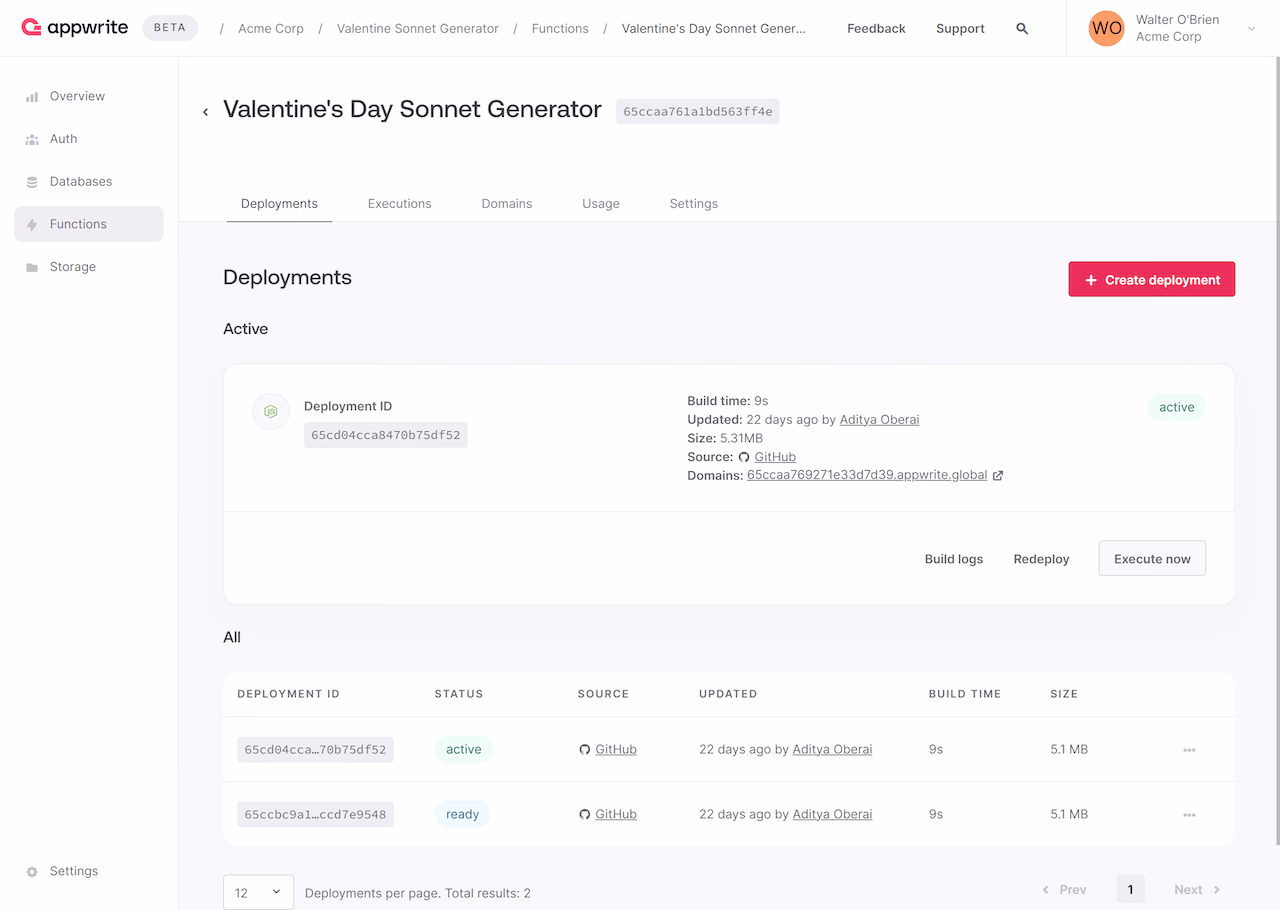Viewport: 1280px width, 910px height.
Task: Click the Valentine's Day Sonnet Gener… breadcrumb
Action: tap(714, 29)
